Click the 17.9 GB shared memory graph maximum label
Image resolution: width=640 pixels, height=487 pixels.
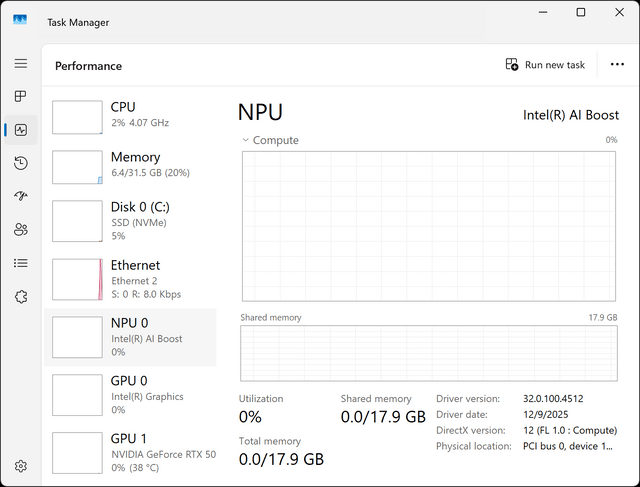(603, 317)
